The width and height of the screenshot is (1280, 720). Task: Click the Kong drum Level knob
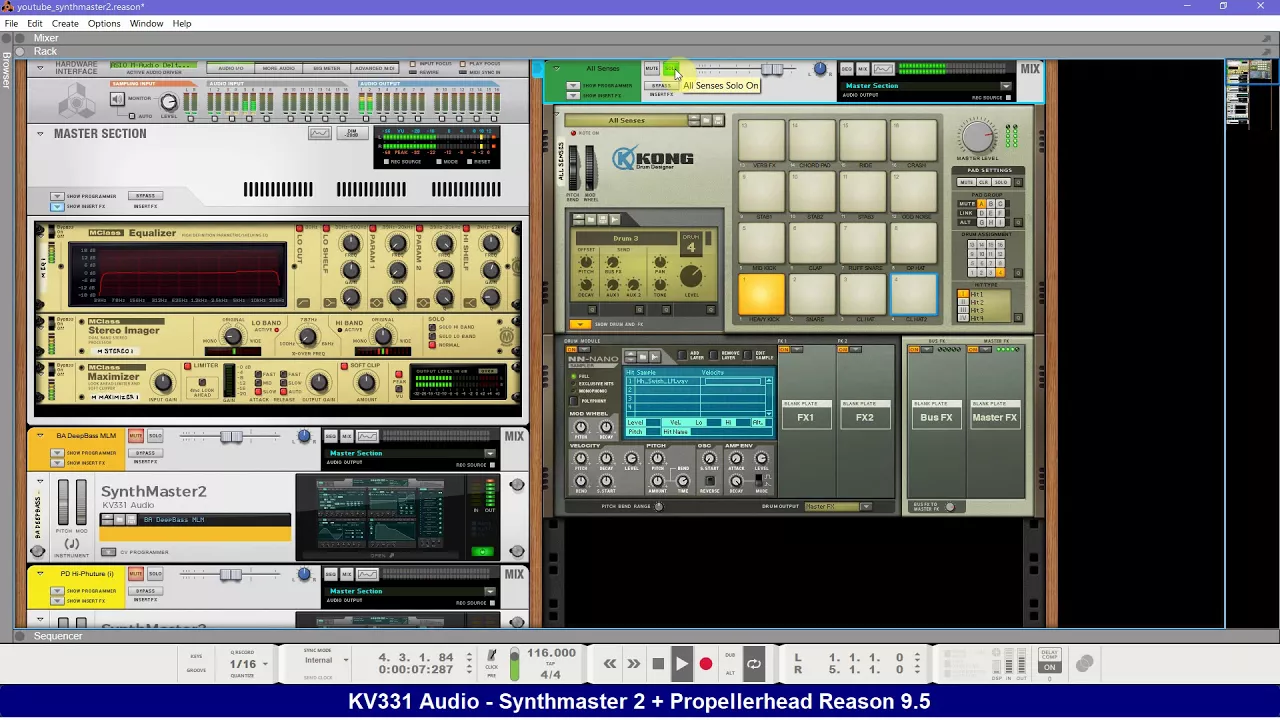[x=691, y=276]
